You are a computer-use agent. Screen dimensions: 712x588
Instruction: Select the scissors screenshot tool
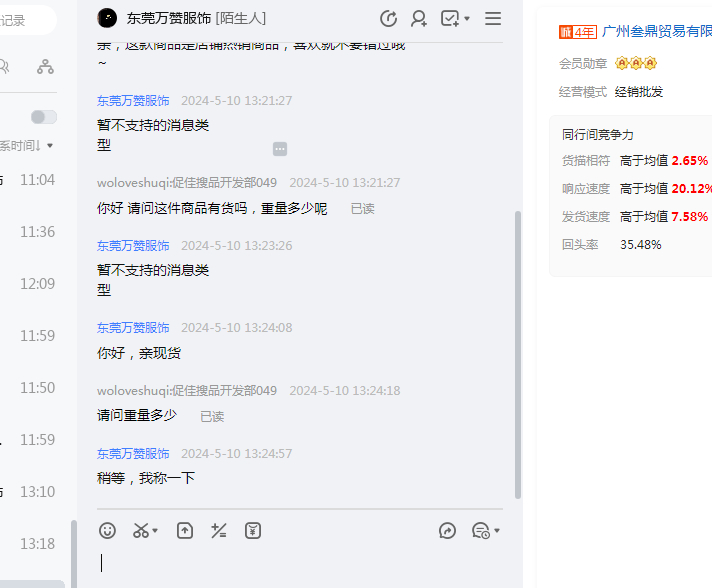pos(140,530)
